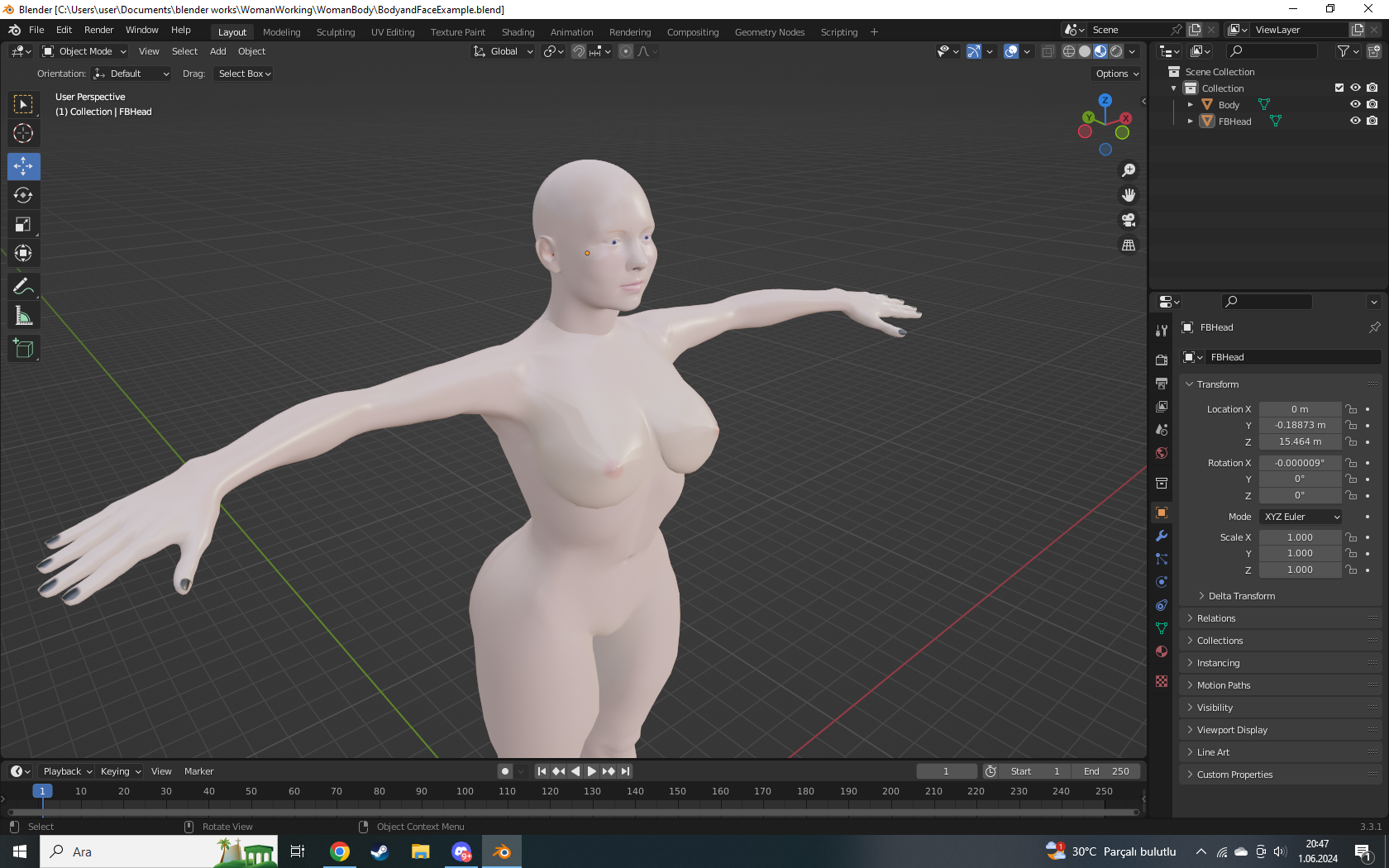Image resolution: width=1389 pixels, height=868 pixels.
Task: Click the viewport zoom magnifier icon
Action: click(x=1129, y=170)
